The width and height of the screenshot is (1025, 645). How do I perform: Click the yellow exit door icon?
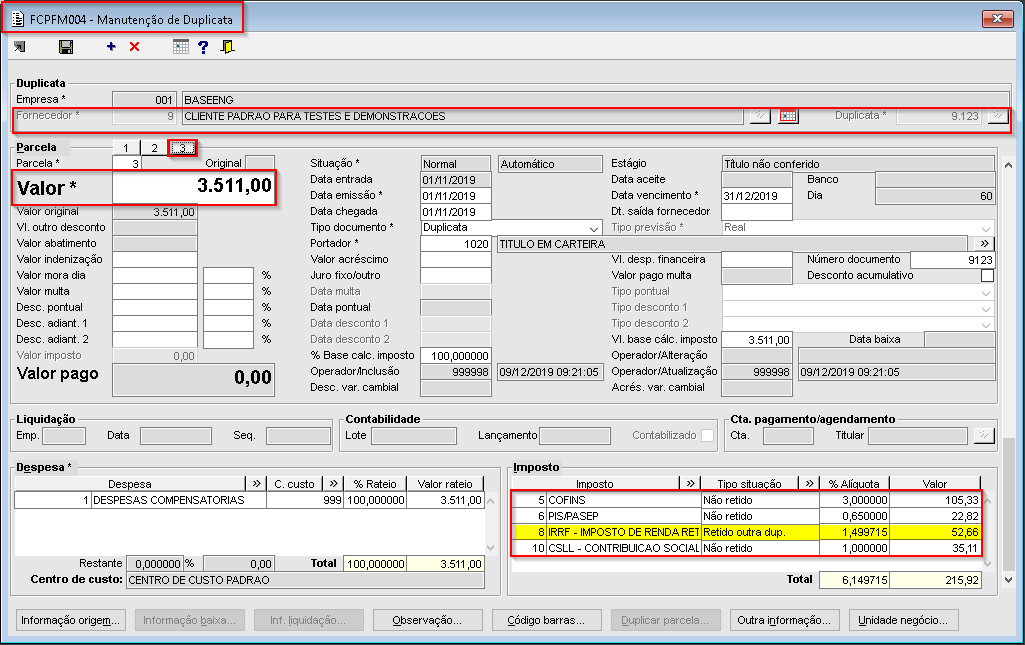pos(228,47)
